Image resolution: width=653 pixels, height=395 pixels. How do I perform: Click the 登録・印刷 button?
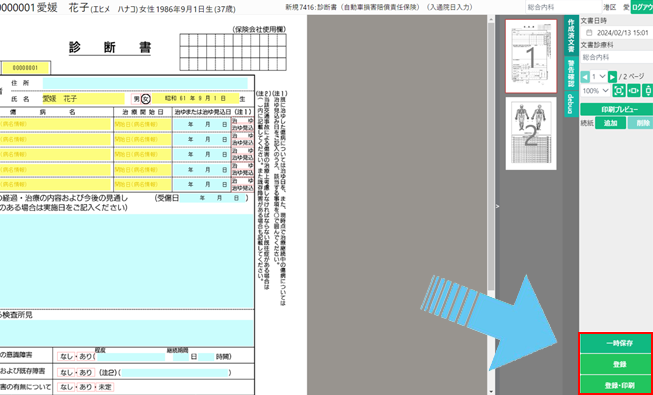616,385
